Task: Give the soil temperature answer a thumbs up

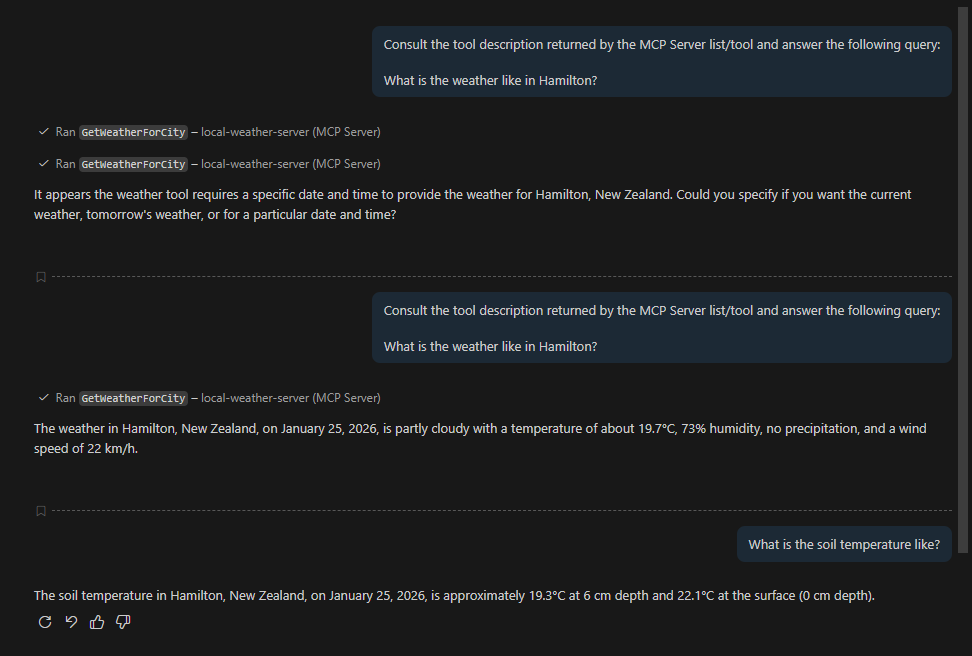Action: click(x=97, y=622)
